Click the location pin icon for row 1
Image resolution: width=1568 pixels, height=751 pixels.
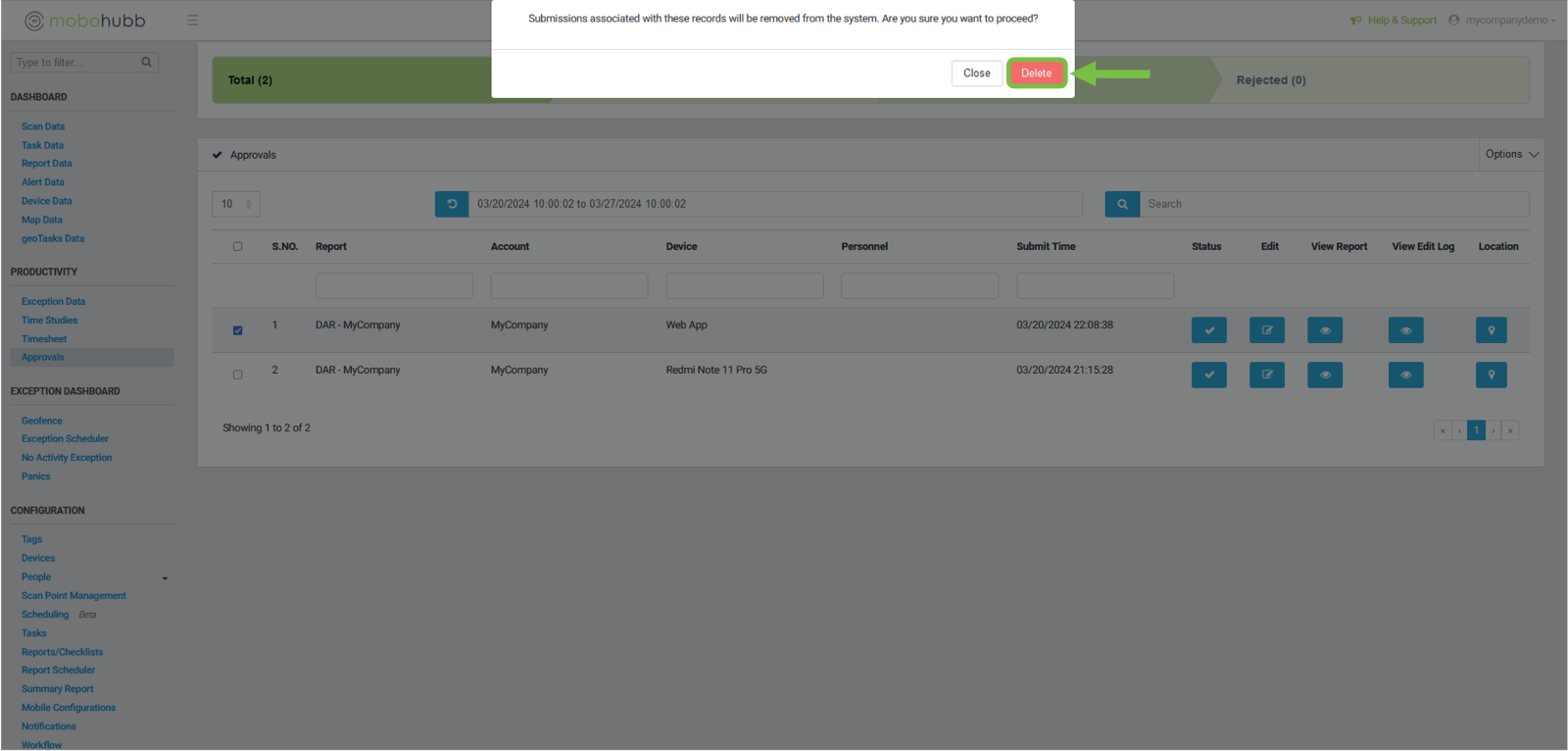click(1491, 330)
